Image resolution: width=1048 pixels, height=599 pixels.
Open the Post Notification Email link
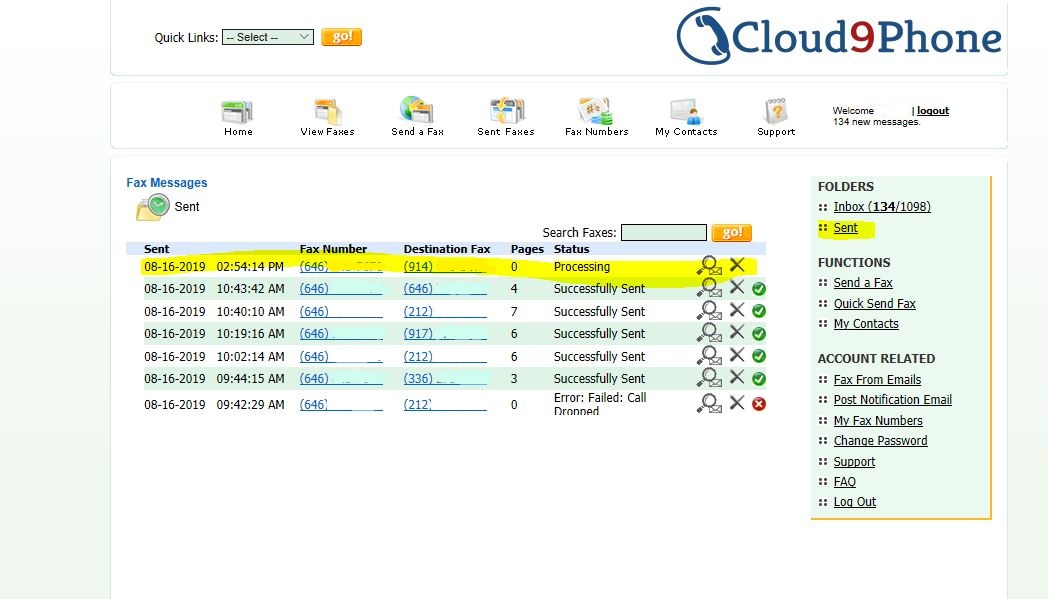click(x=892, y=400)
